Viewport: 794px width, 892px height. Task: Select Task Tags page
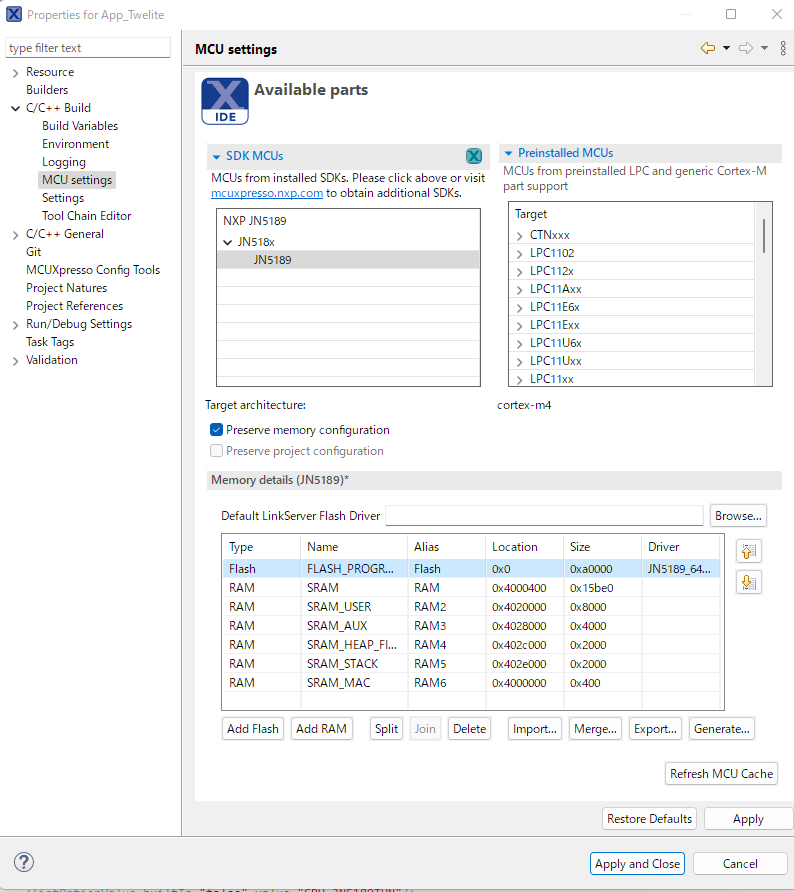click(x=50, y=342)
